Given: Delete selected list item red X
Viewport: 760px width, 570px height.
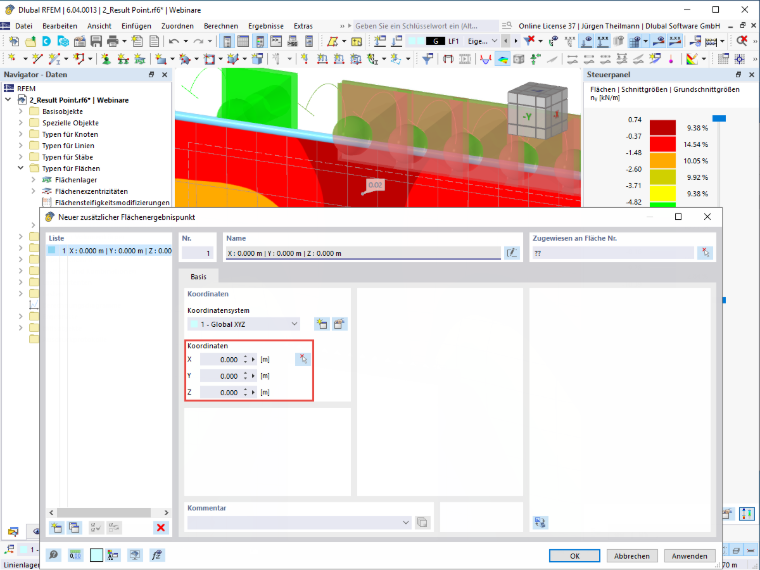Looking at the screenshot, I should click(161, 528).
